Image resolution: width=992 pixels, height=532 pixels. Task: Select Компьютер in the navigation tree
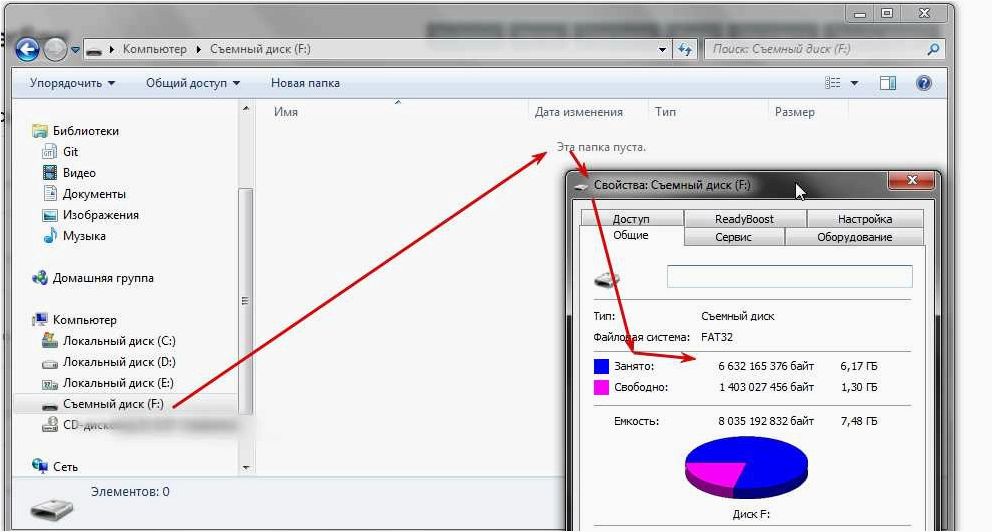[84, 320]
